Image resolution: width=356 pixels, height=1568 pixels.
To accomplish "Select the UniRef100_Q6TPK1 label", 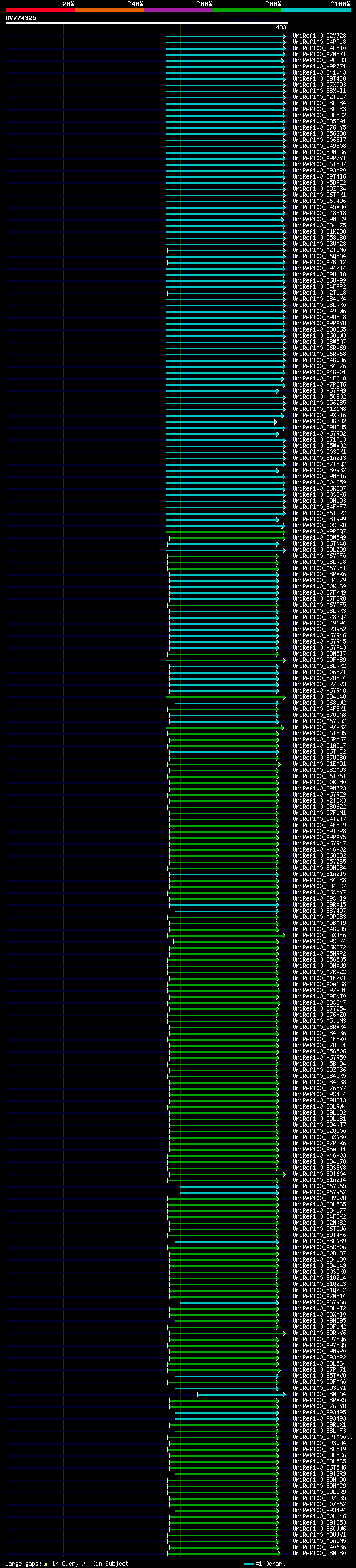I will 319,195.
